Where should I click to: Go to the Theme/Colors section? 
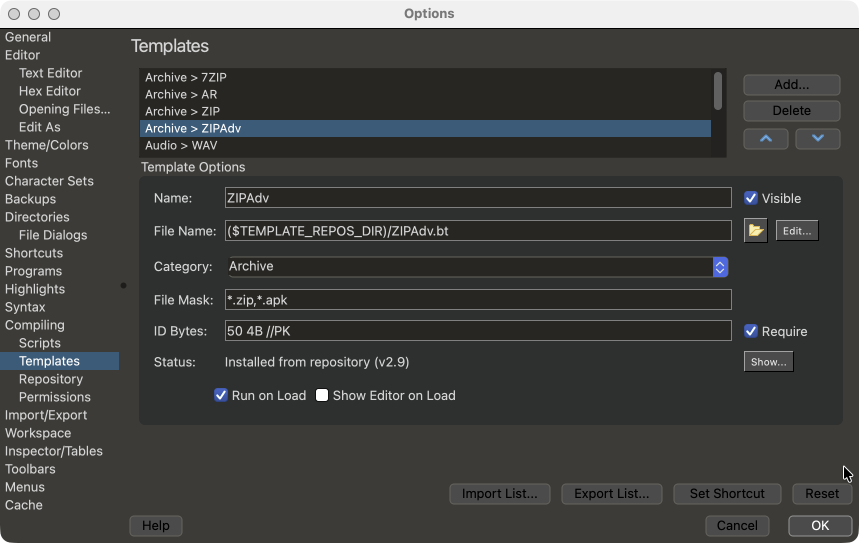46,145
